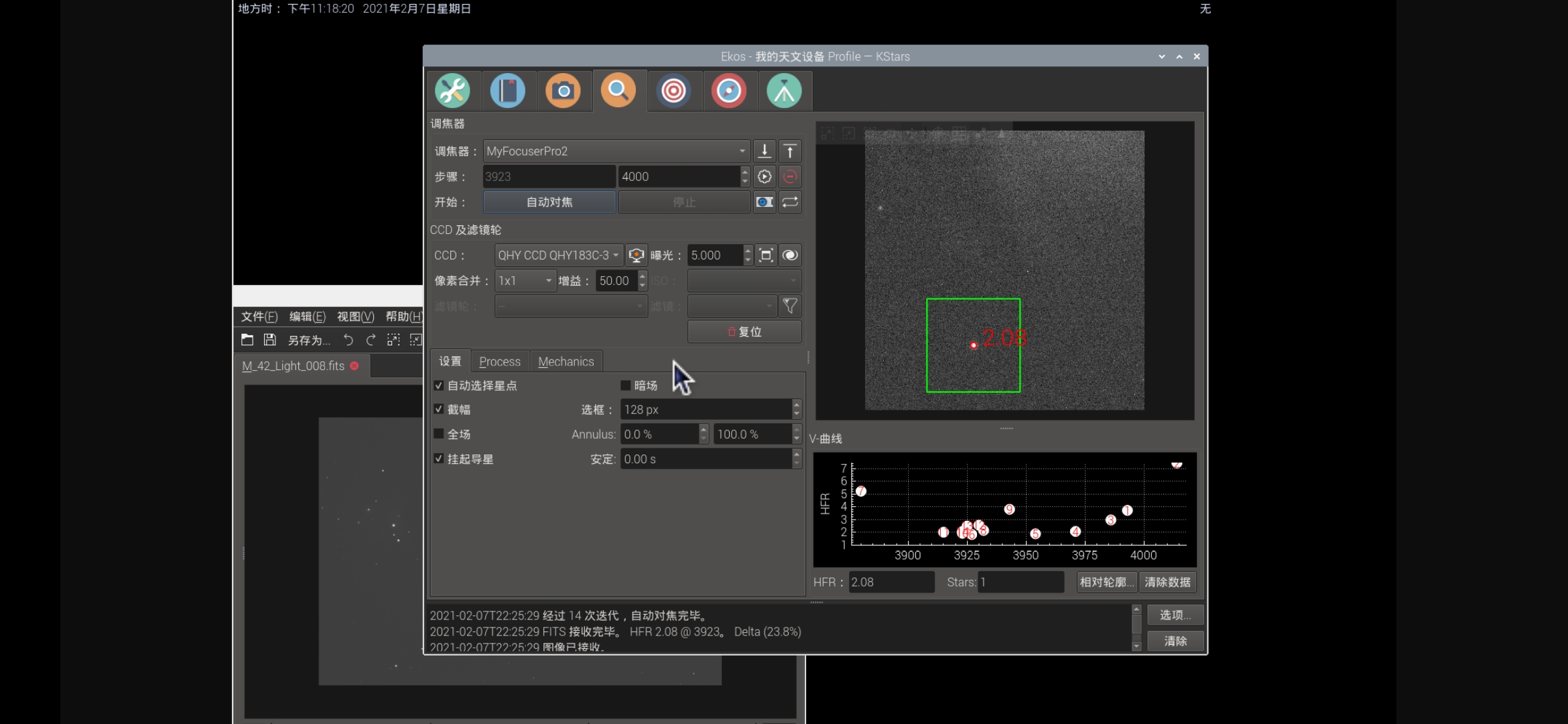Open the 文件(F) menu in FITS Viewer
This screenshot has height=724, width=1568.
tap(259, 316)
